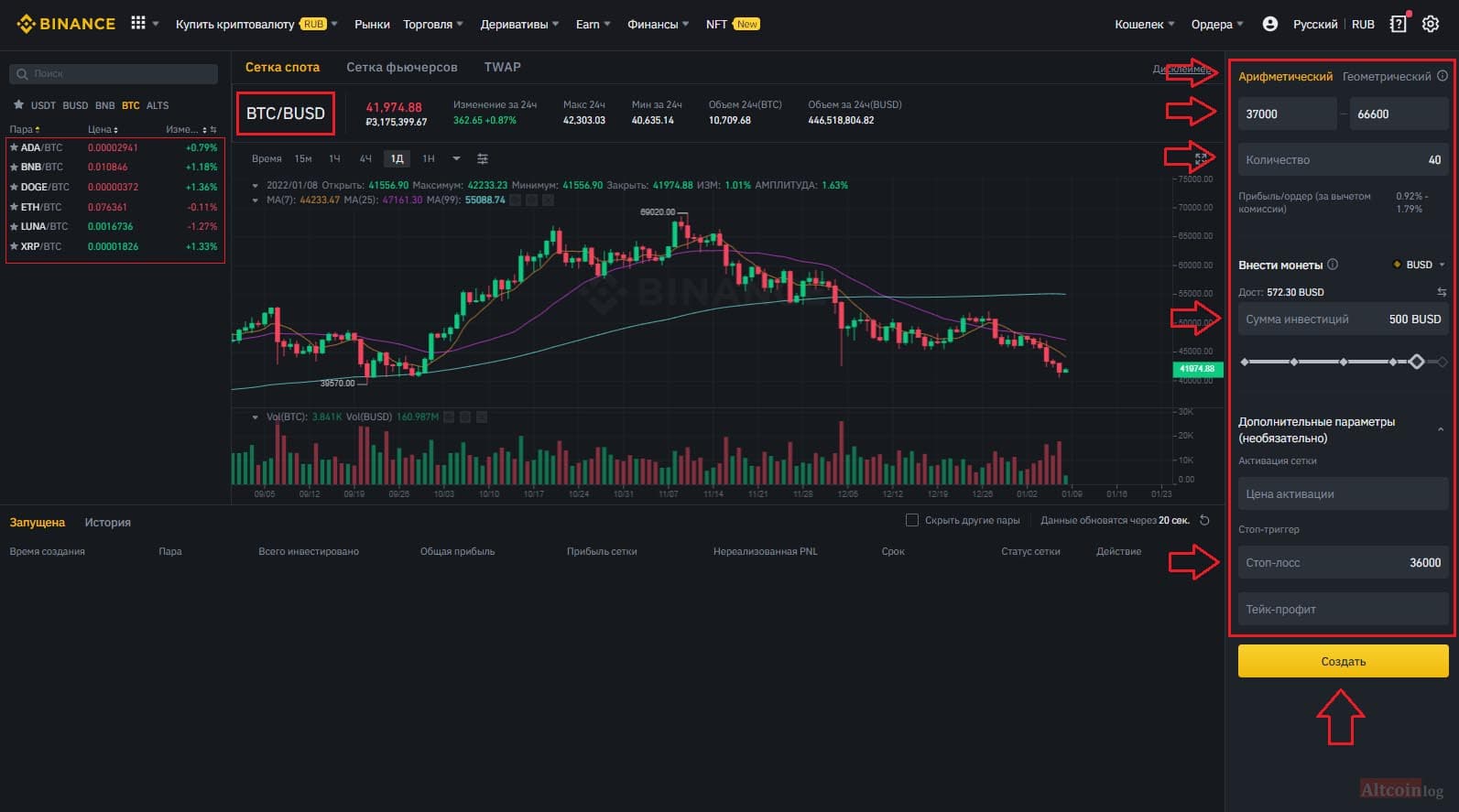Screen dimensions: 1459x812
Task: Expand Купить криптовалюту dropdown
Action: point(256,24)
